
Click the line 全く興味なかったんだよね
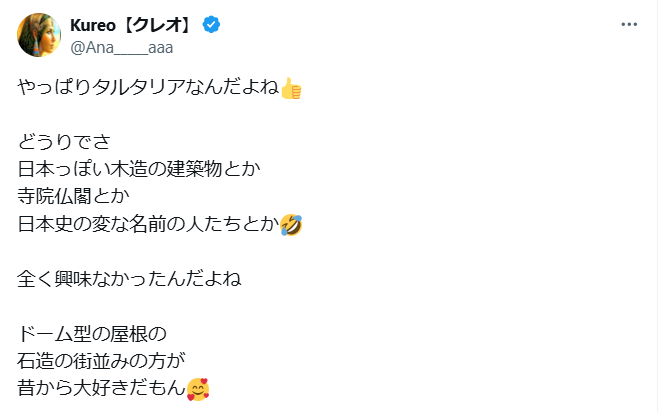(x=130, y=278)
